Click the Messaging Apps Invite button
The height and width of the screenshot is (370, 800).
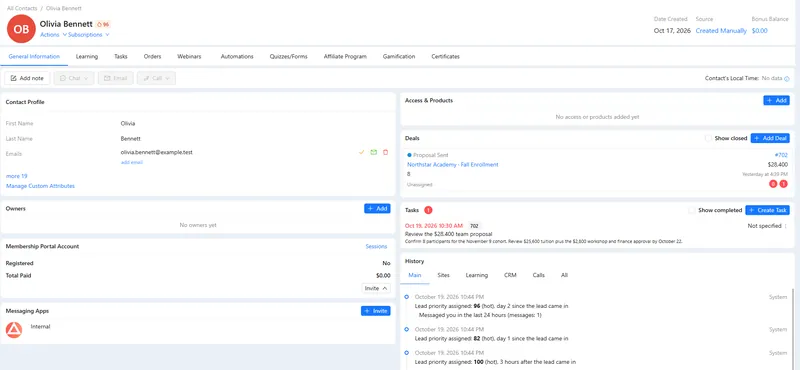pyautogui.click(x=376, y=311)
